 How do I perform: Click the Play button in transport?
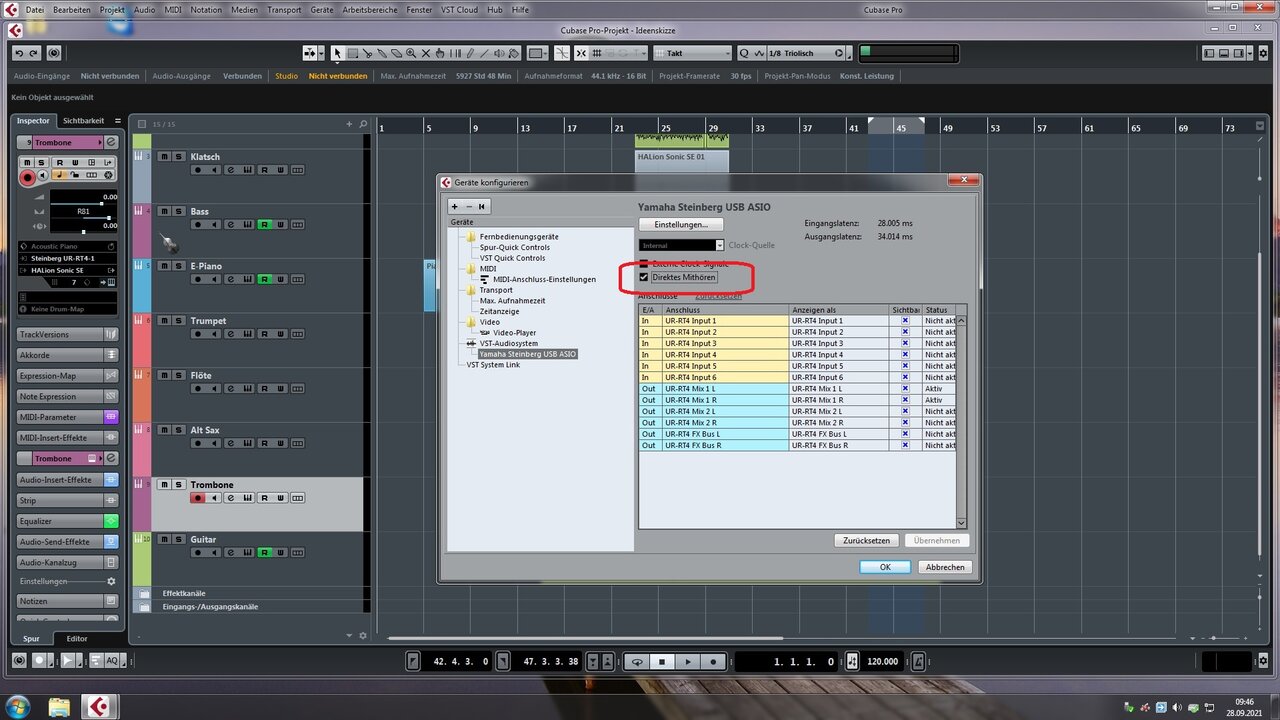click(x=688, y=662)
